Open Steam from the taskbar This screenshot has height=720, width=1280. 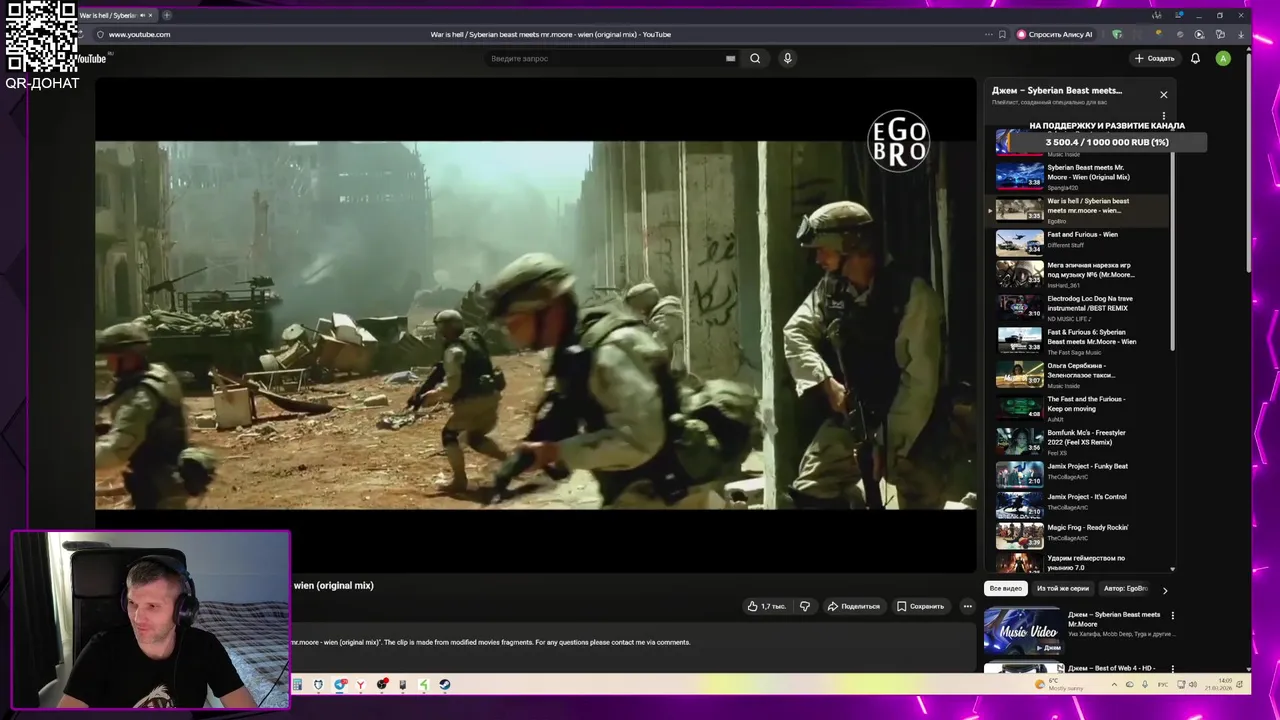coord(445,685)
